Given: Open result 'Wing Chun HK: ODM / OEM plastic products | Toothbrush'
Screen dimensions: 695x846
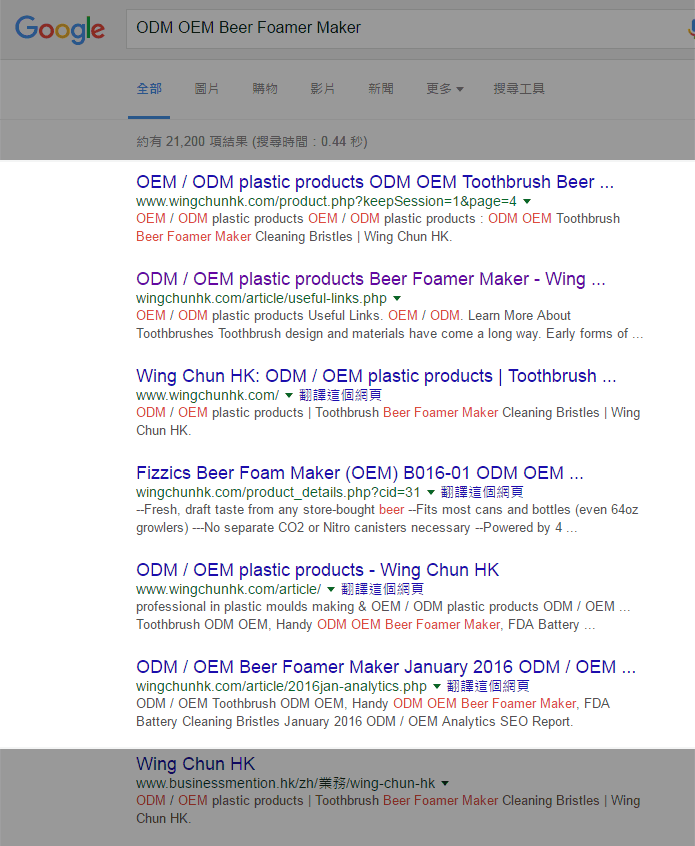Looking at the screenshot, I should click(x=376, y=376).
